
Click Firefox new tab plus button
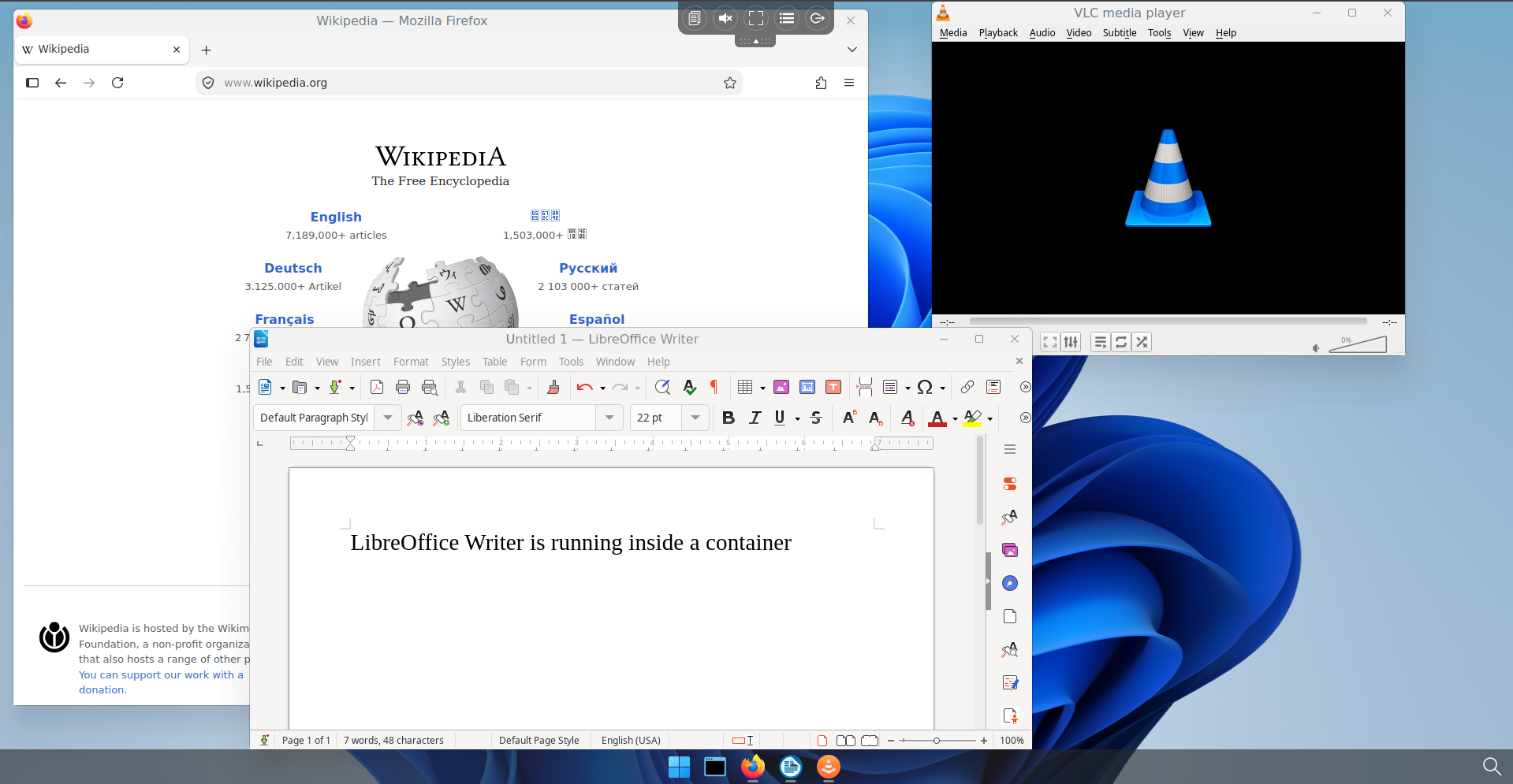click(x=207, y=50)
